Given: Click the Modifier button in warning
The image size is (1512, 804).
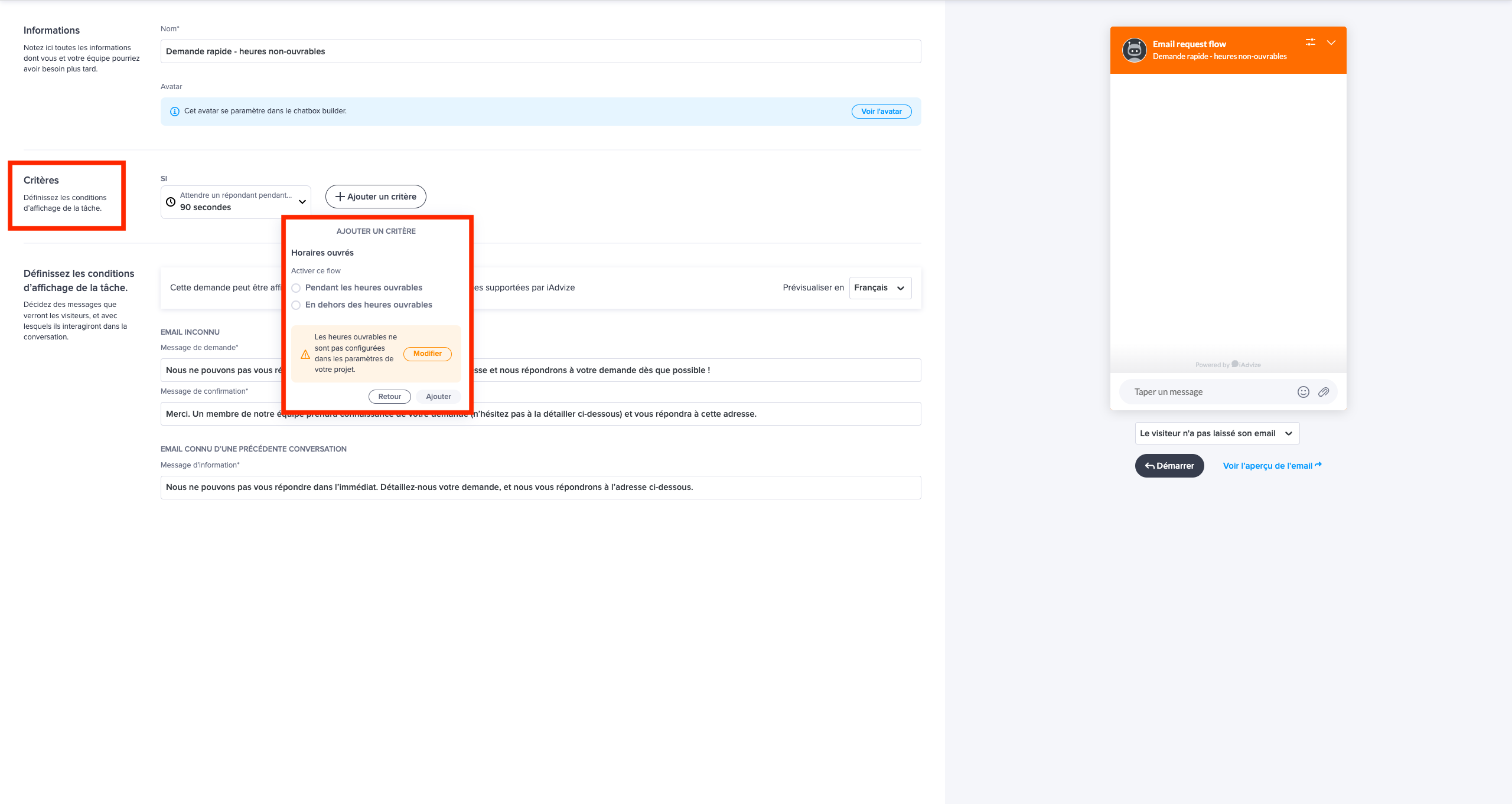Looking at the screenshot, I should point(428,354).
